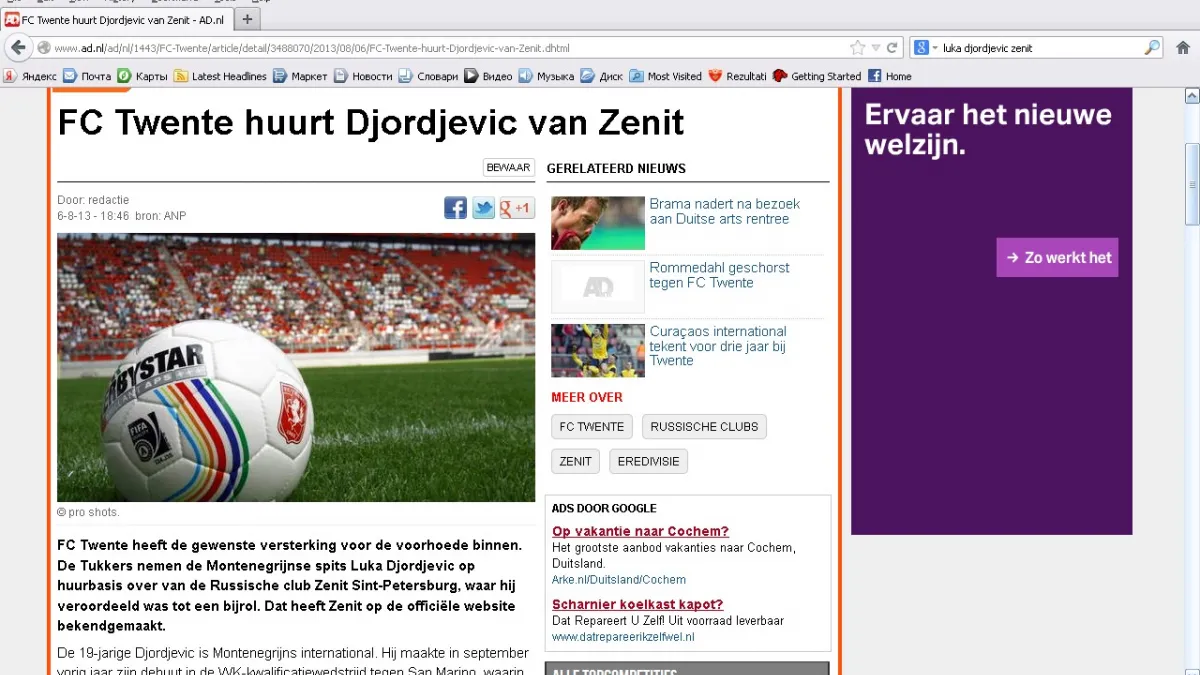The image size is (1200, 675).
Task: Select the RUSSISCHE CLUBS topic tag
Action: pyautogui.click(x=704, y=427)
